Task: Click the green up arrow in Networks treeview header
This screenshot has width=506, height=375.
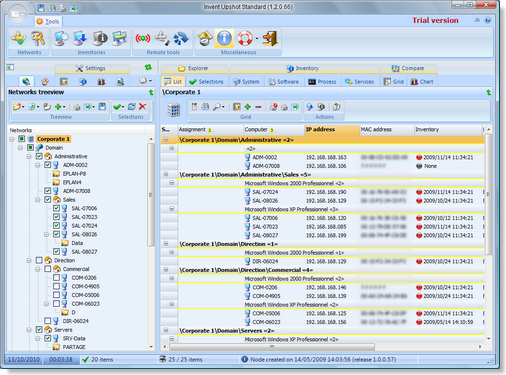Action: click(151, 92)
